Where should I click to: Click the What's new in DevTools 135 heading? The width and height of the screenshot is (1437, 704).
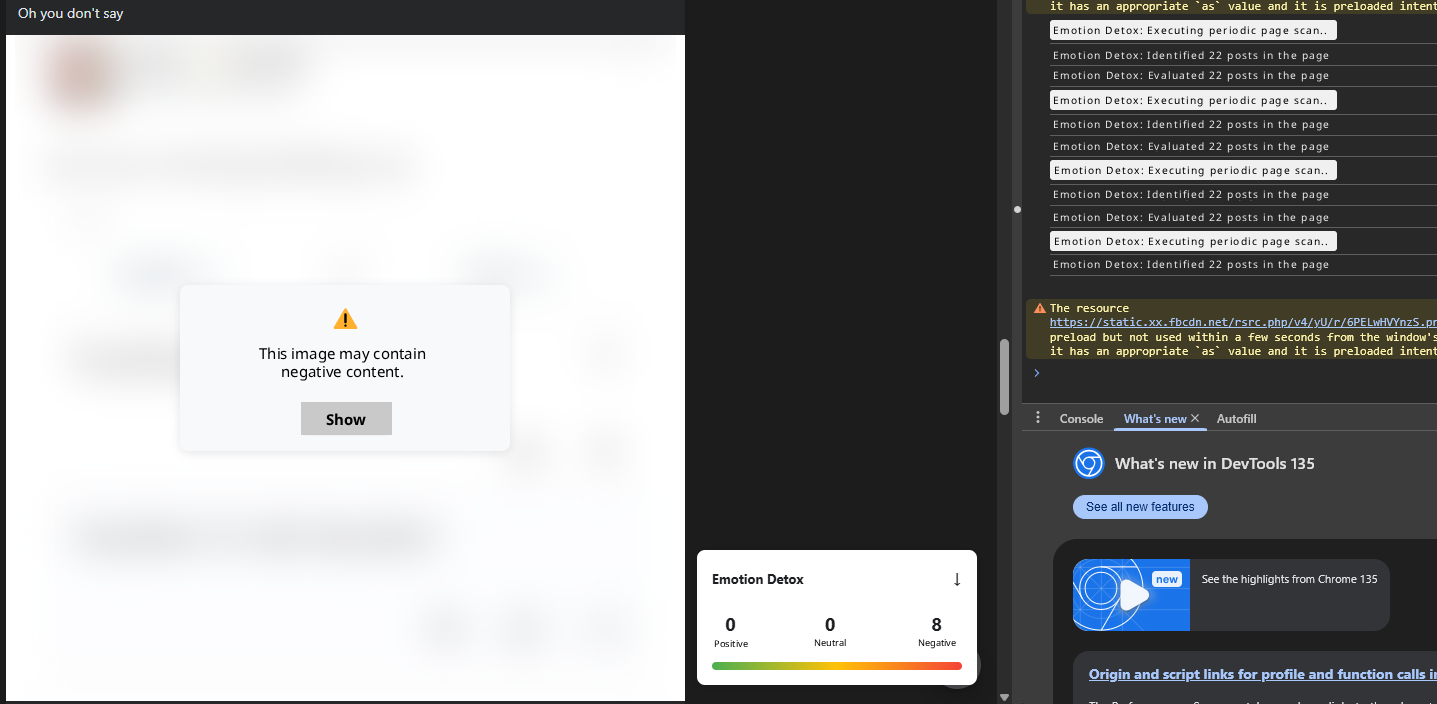[1215, 463]
